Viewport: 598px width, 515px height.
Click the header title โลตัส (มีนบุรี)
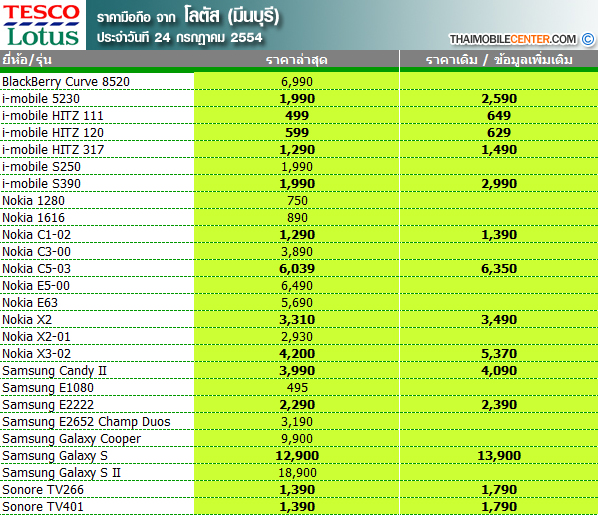(231, 16)
